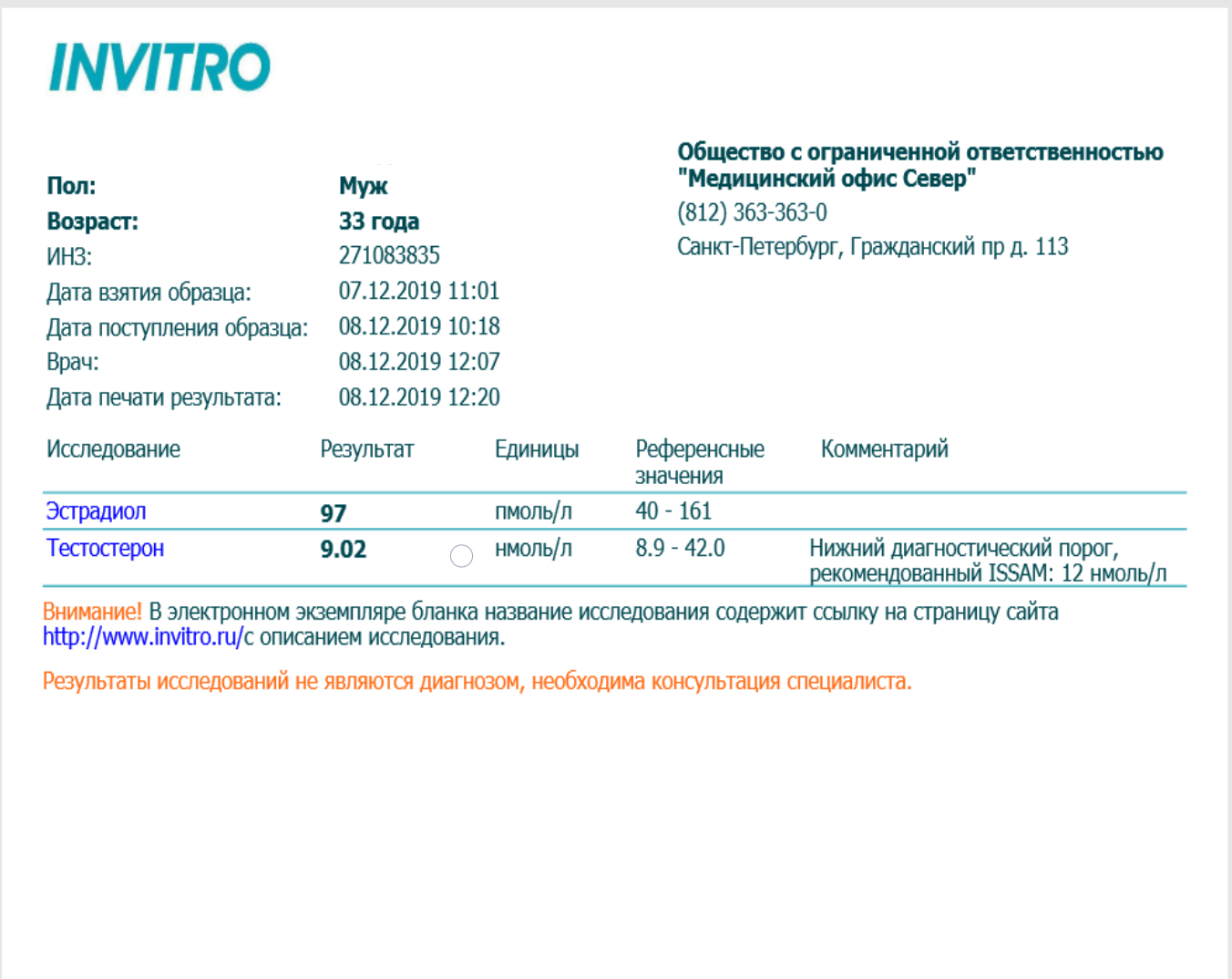This screenshot has height=979, width=1232.
Task: Click the Комментарий column header
Action: pos(884,449)
